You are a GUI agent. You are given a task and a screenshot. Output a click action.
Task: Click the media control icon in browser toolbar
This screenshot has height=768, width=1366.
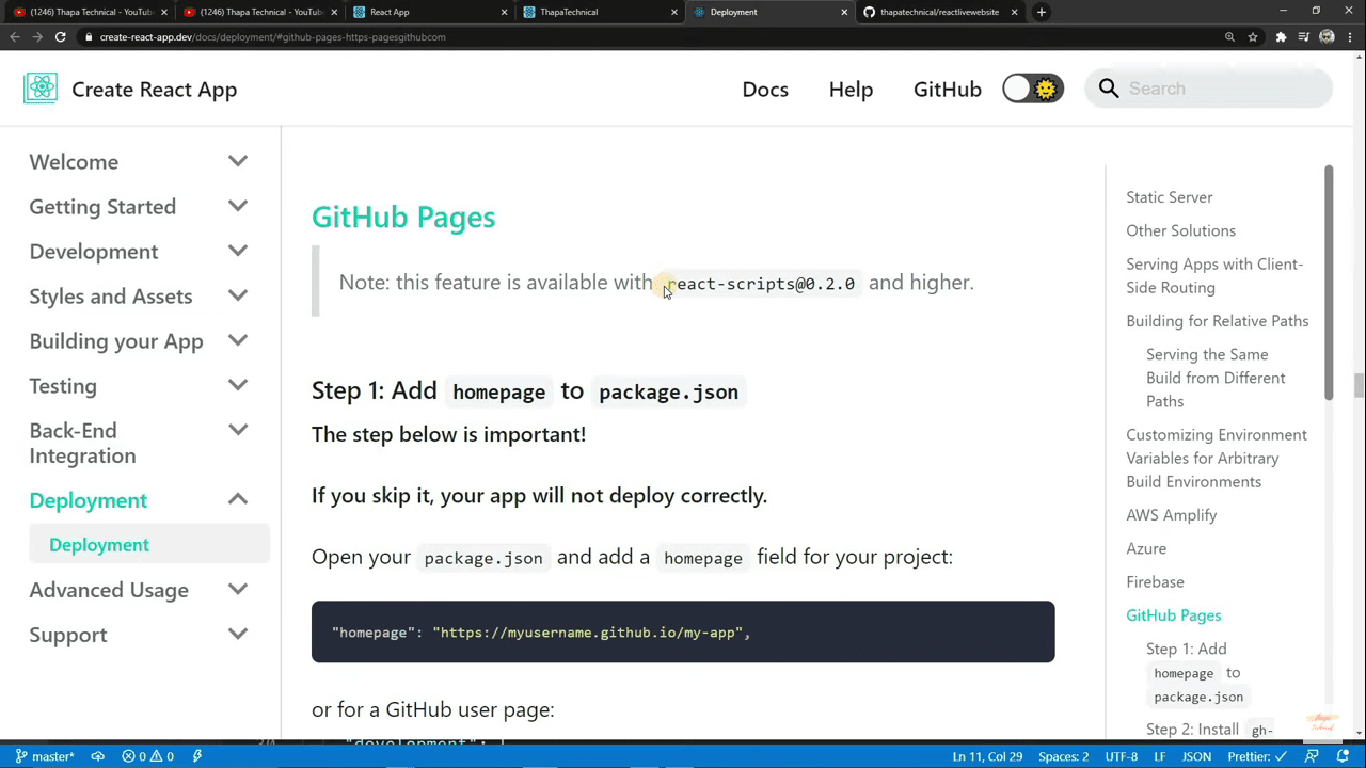pyautogui.click(x=1303, y=37)
